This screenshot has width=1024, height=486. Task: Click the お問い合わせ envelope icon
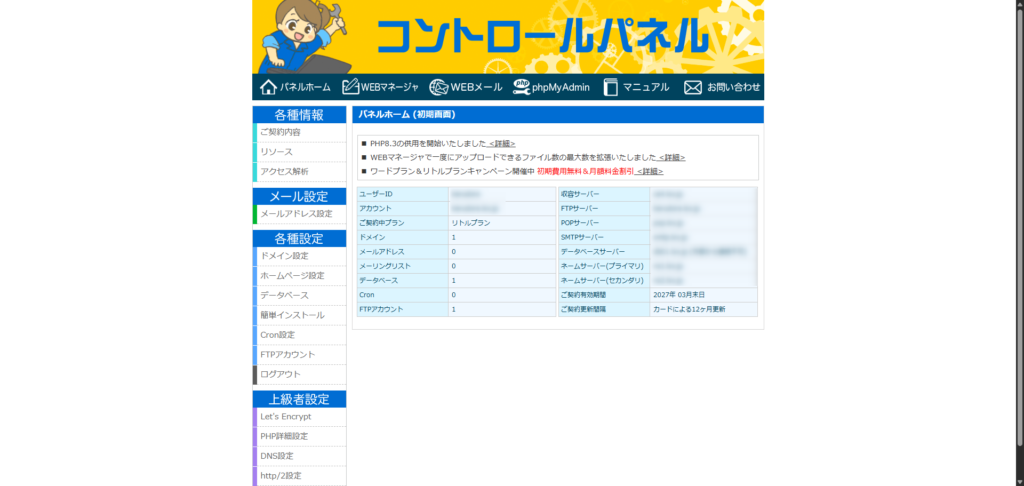(693, 88)
